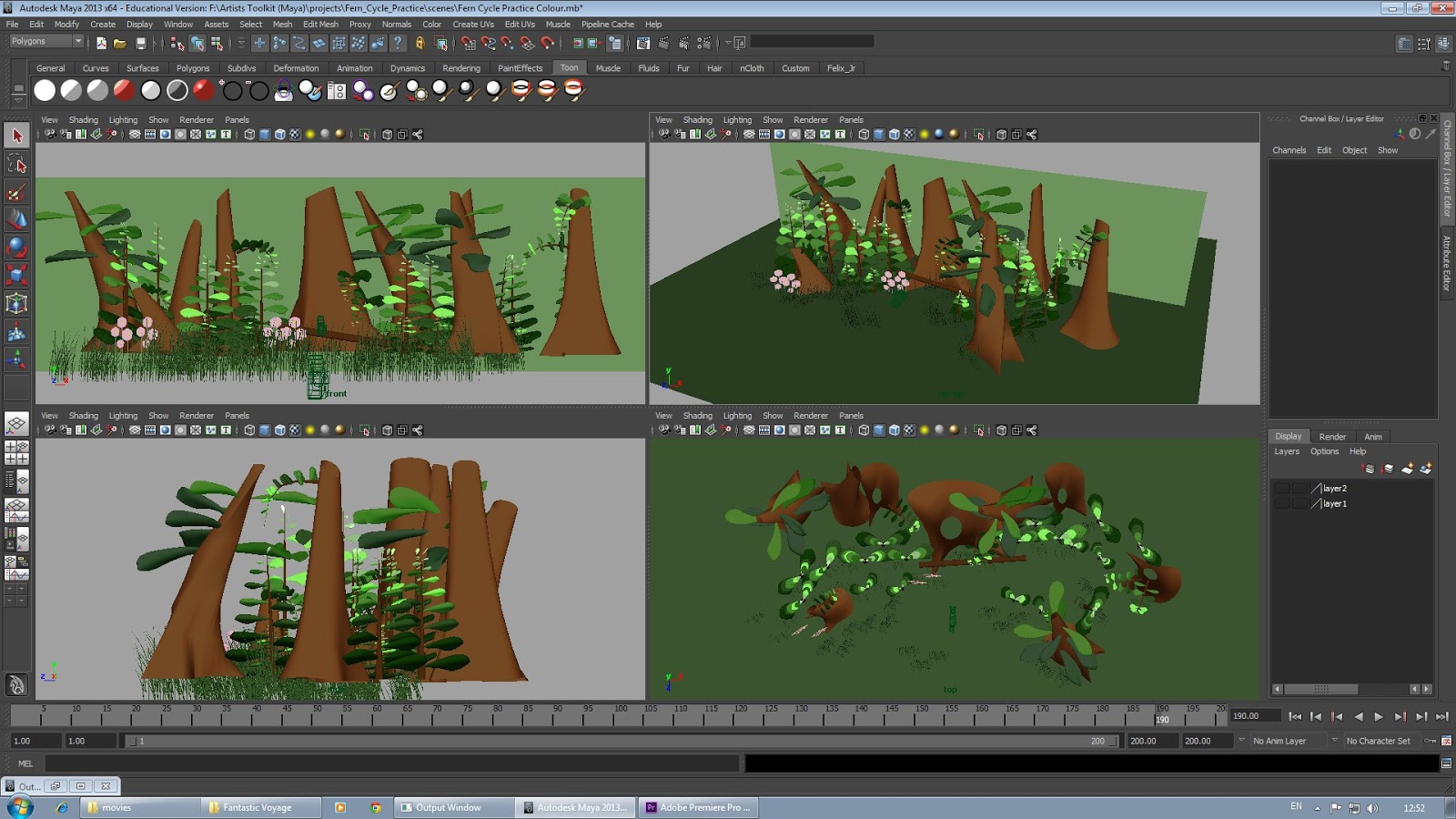Click the Save Scene floppy disk icon
This screenshot has height=819, width=1456.
tap(140, 43)
